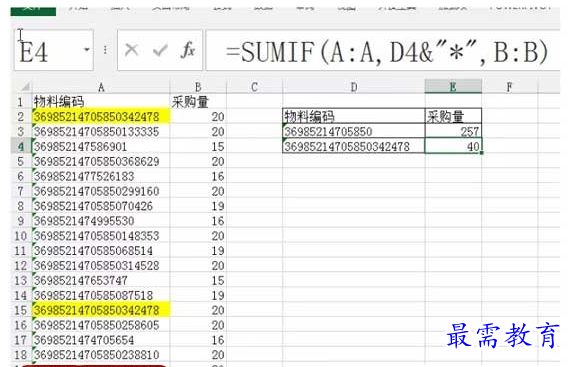Click the Select All corner triangle
Viewport: 568px width, 367px height.
click(x=24, y=87)
